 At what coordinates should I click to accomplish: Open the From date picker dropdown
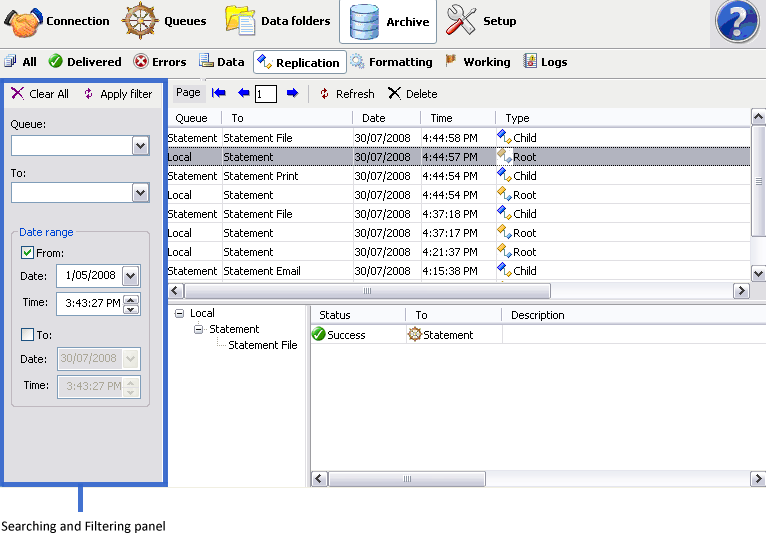click(x=130, y=276)
